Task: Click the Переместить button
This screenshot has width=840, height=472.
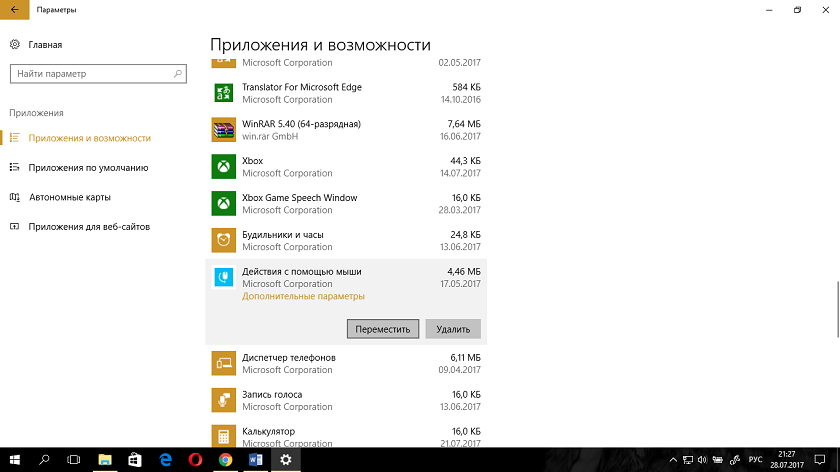Action: [382, 329]
